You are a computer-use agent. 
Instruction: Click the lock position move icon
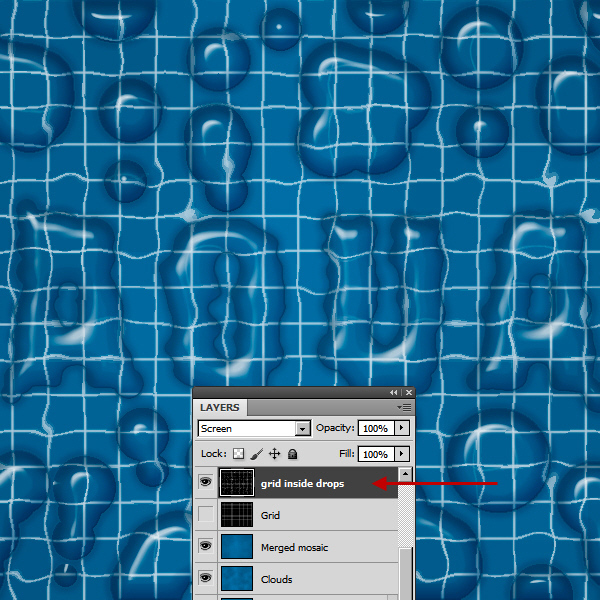(275, 454)
